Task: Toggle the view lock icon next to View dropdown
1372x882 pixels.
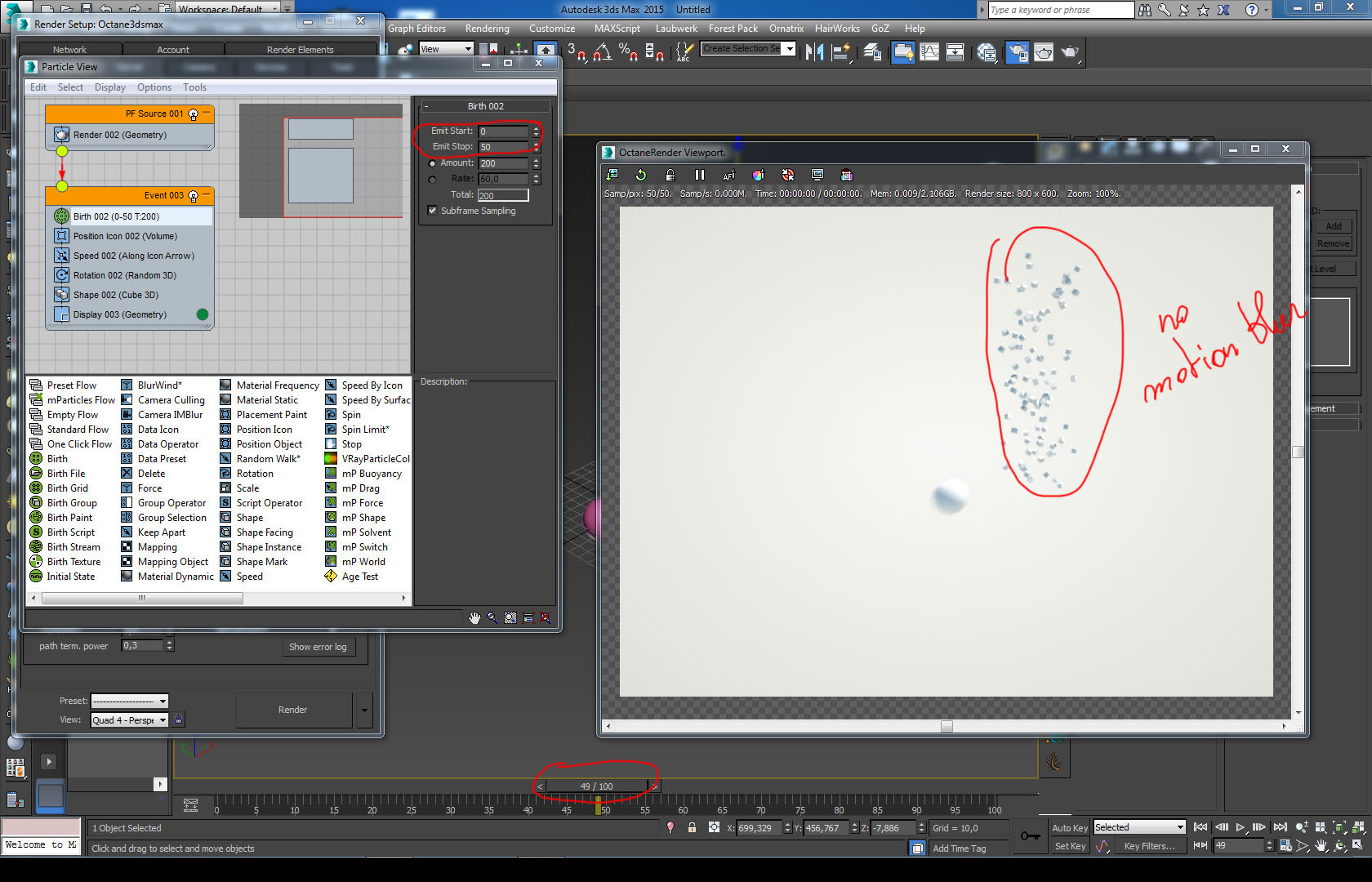Action: (x=179, y=719)
